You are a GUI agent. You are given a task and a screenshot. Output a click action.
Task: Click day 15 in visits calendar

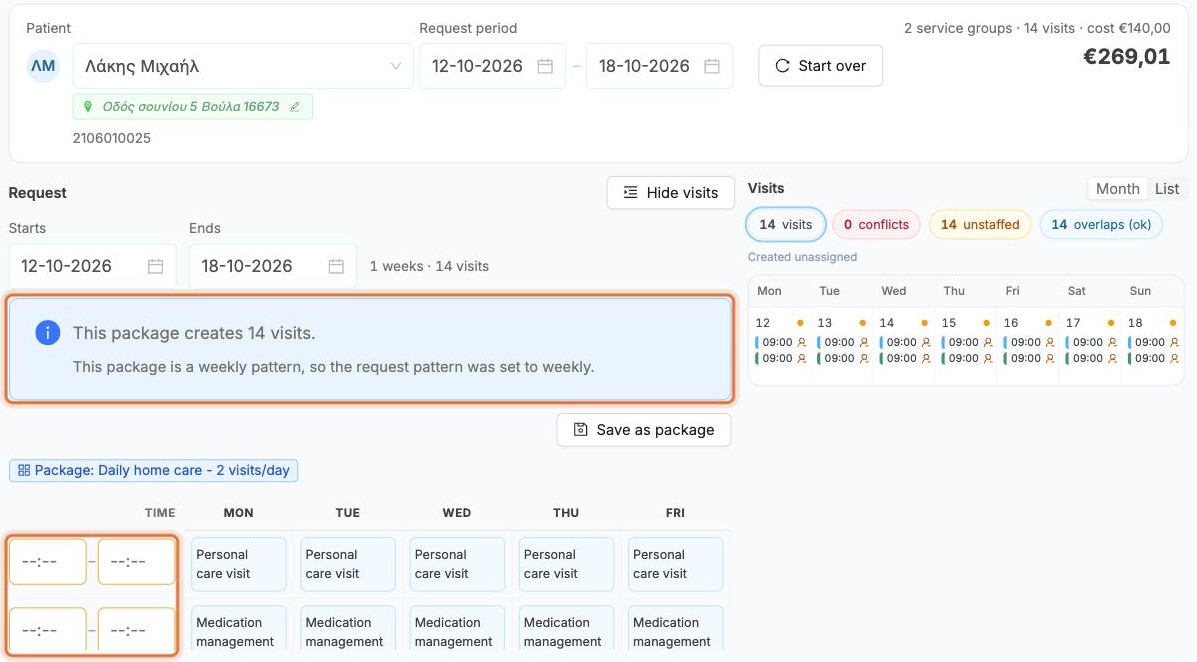pos(949,323)
